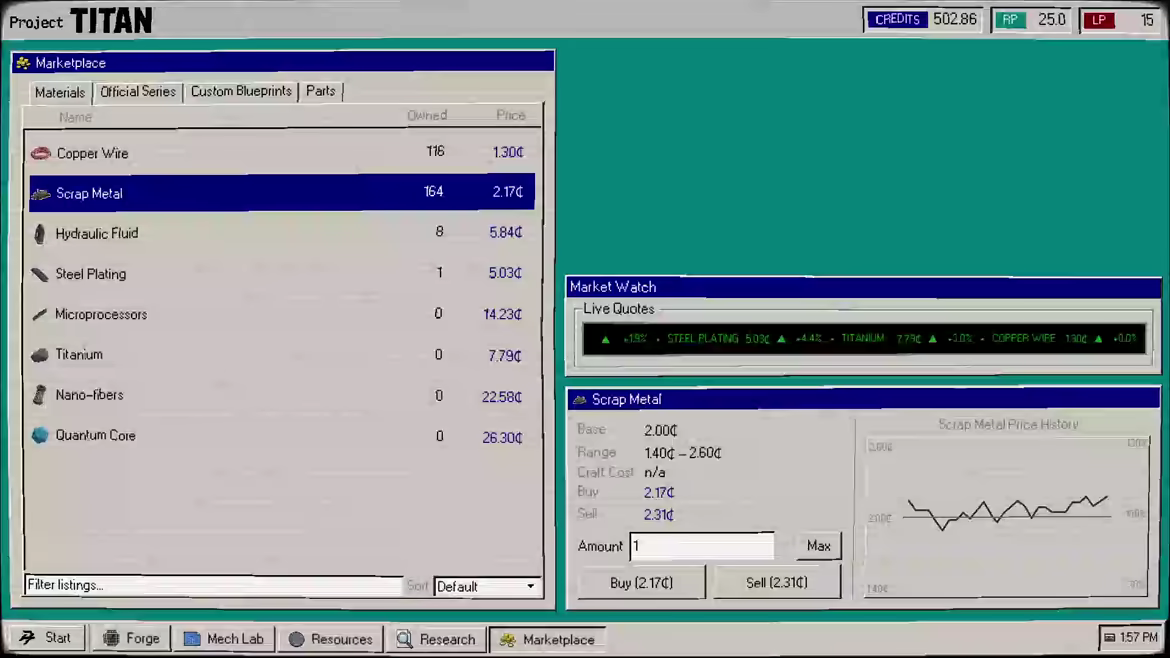The width and height of the screenshot is (1170, 658).
Task: Open the Parts tab
Action: 321,91
